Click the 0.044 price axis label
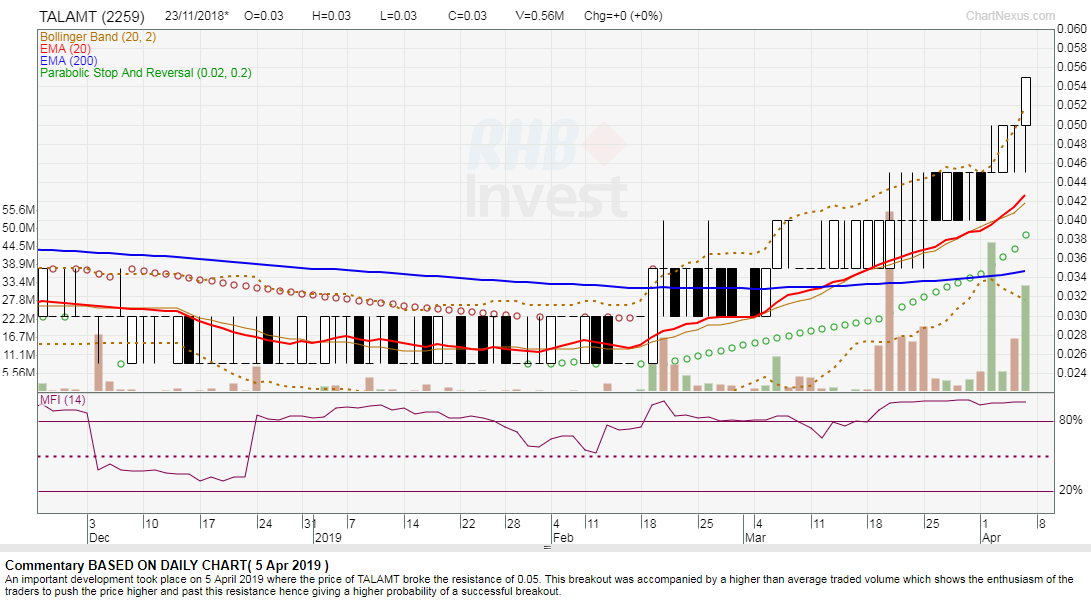Image resolution: width=1091 pixels, height=609 pixels. tap(1072, 182)
